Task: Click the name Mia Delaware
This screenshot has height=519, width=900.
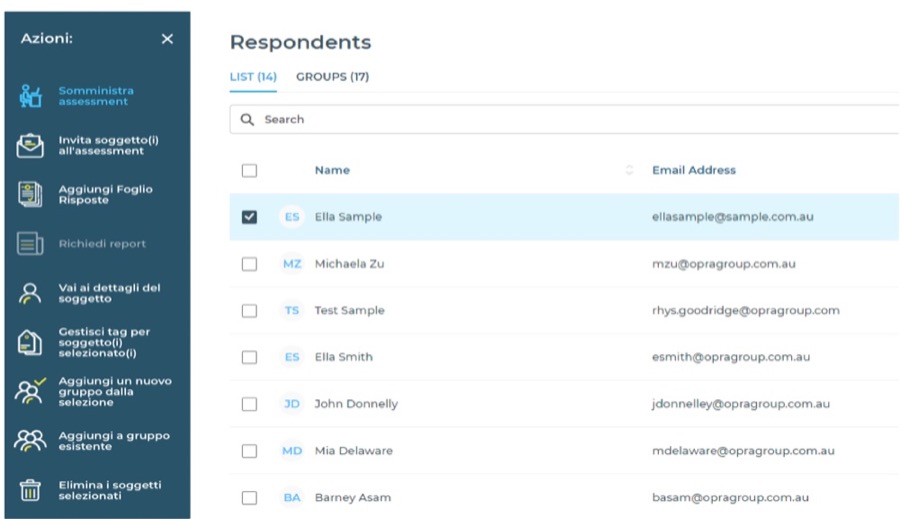Action: click(354, 451)
